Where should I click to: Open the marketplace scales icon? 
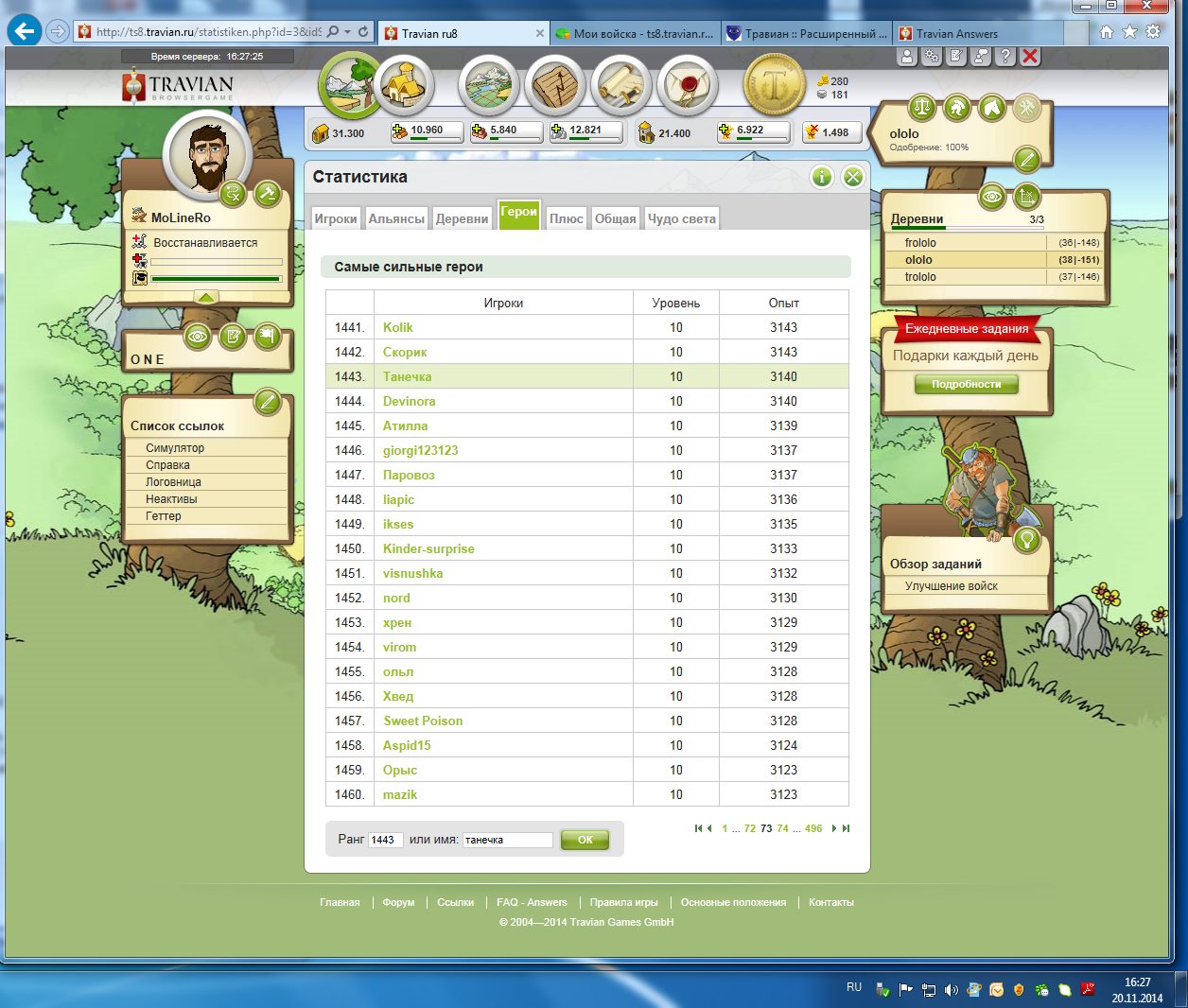(921, 108)
